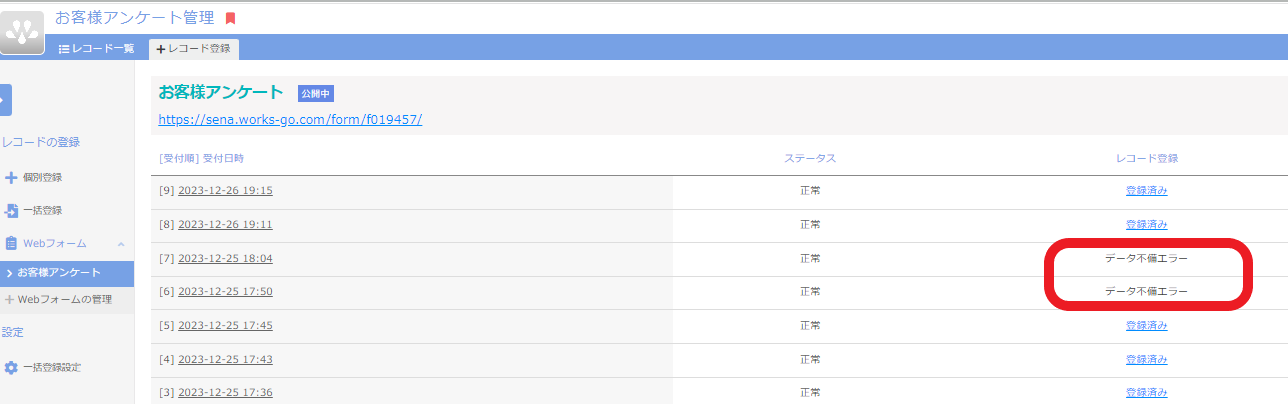The image size is (1288, 404).
Task: Click the Webフォーム clipboard icon
Action: pos(11,243)
